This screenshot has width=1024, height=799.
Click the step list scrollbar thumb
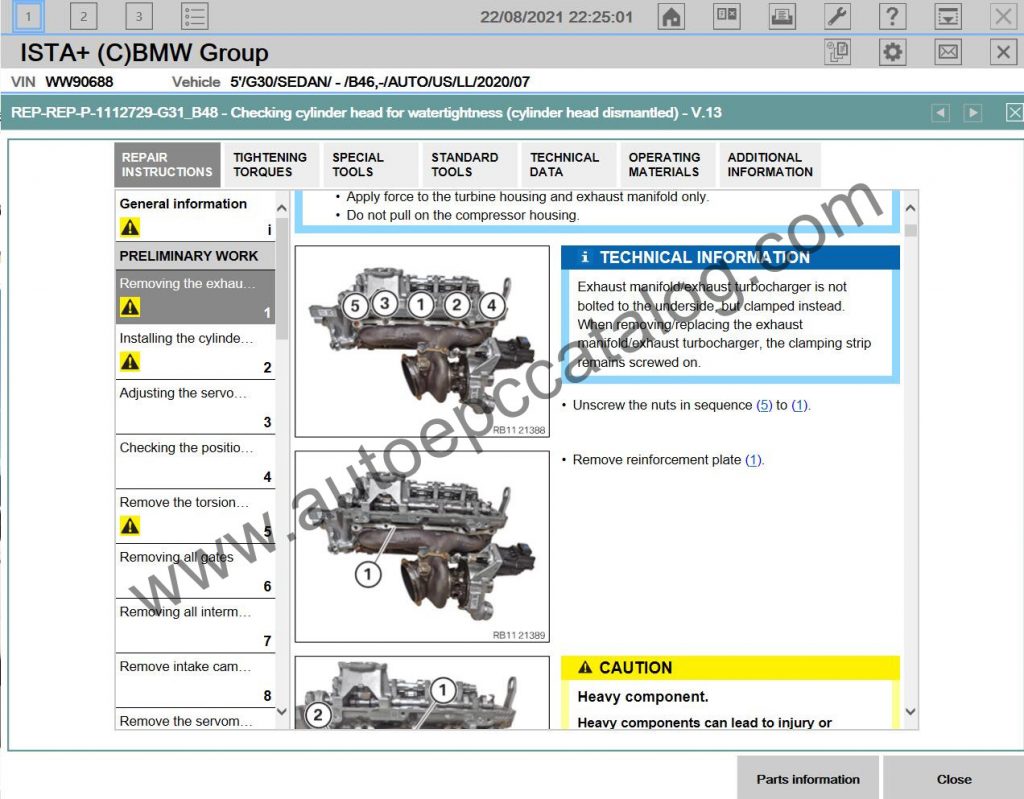pos(282,278)
